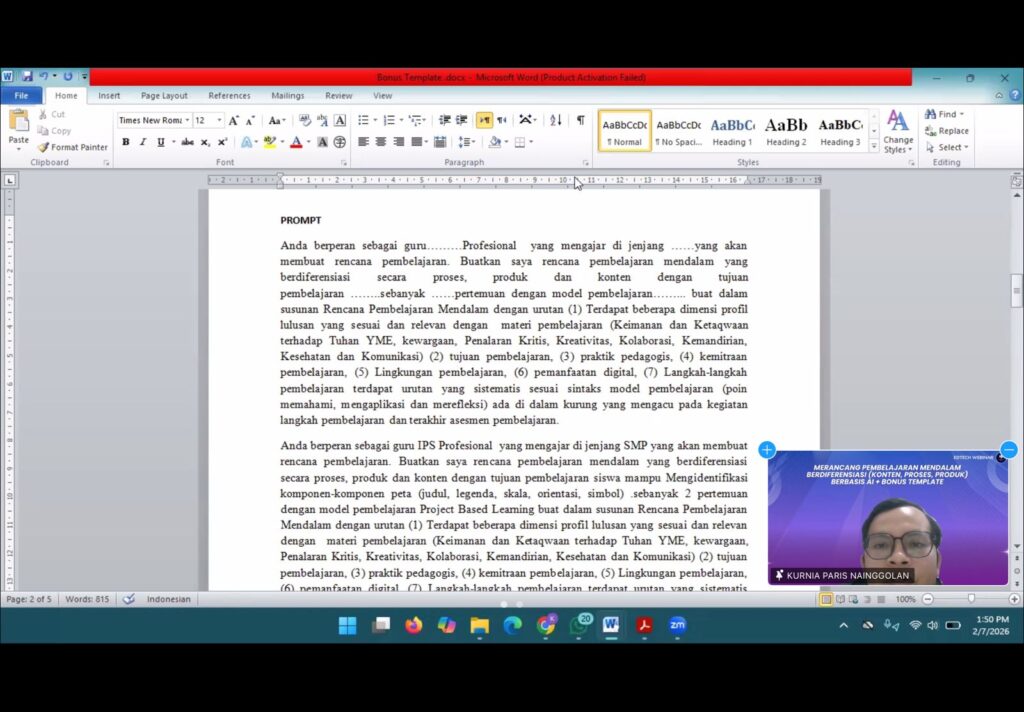Toggle show paragraph marks
The width and height of the screenshot is (1024, 712).
click(580, 120)
